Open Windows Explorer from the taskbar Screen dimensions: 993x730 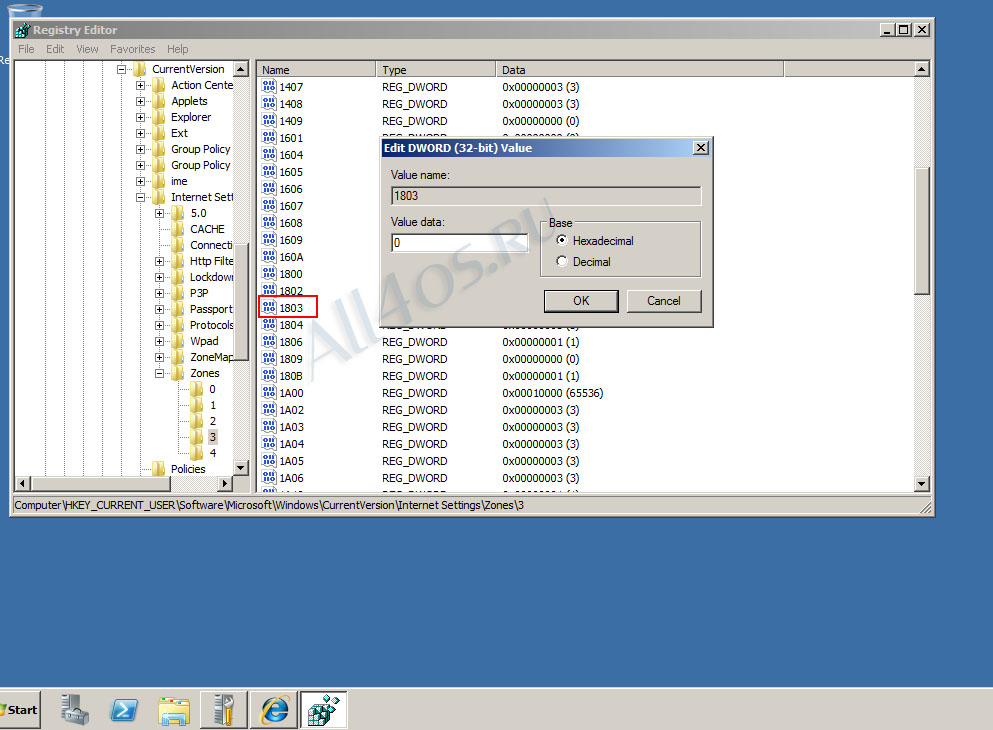[174, 709]
